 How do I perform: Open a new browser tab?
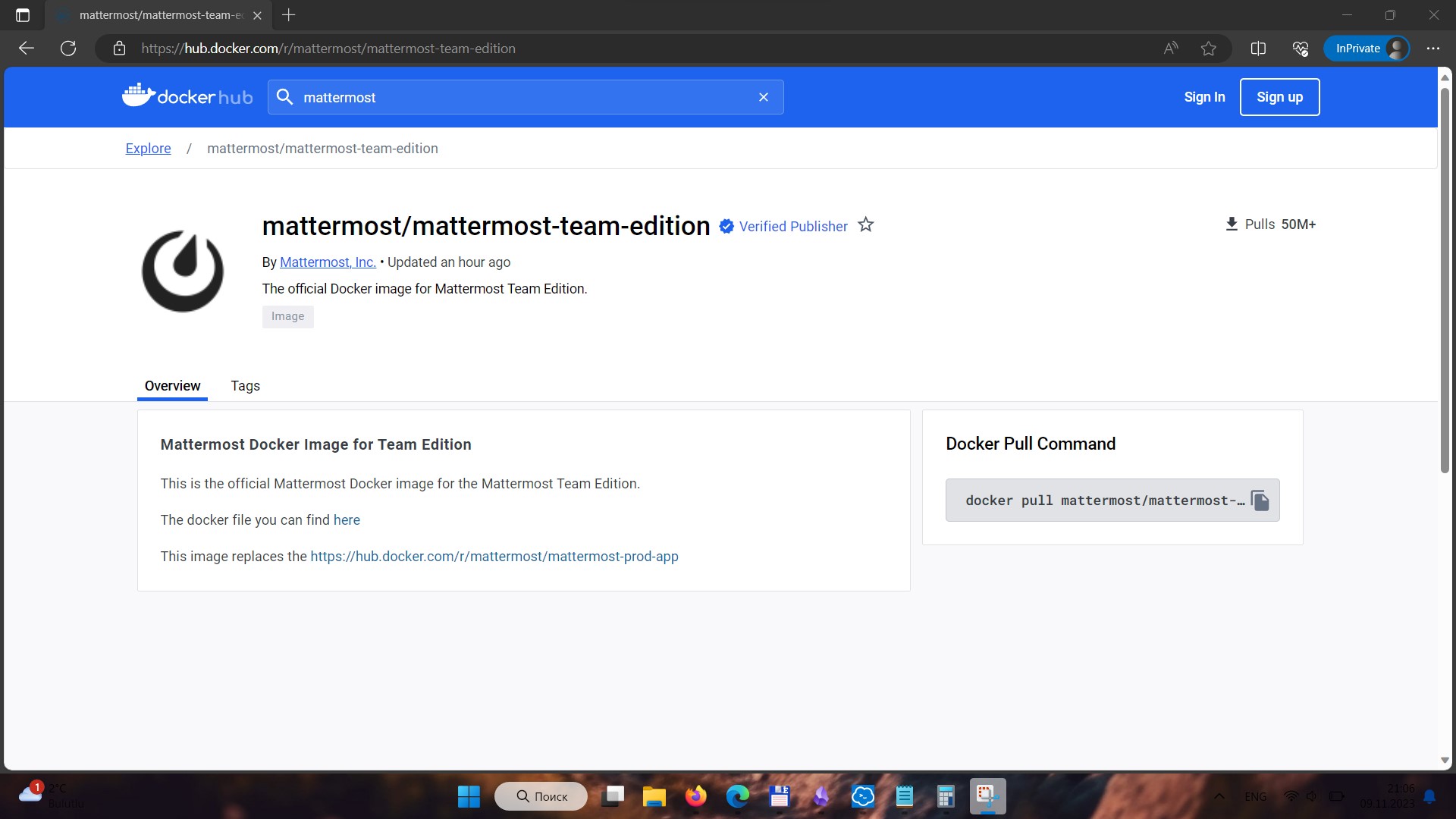(x=288, y=15)
